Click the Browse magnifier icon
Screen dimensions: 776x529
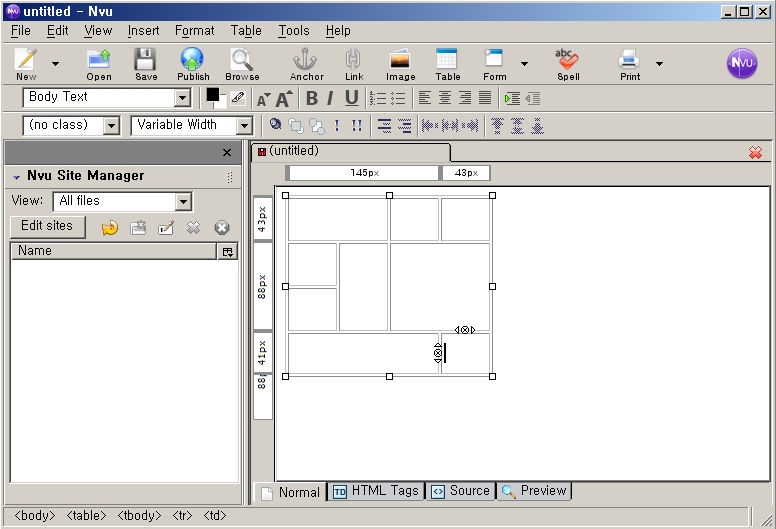click(x=242, y=59)
